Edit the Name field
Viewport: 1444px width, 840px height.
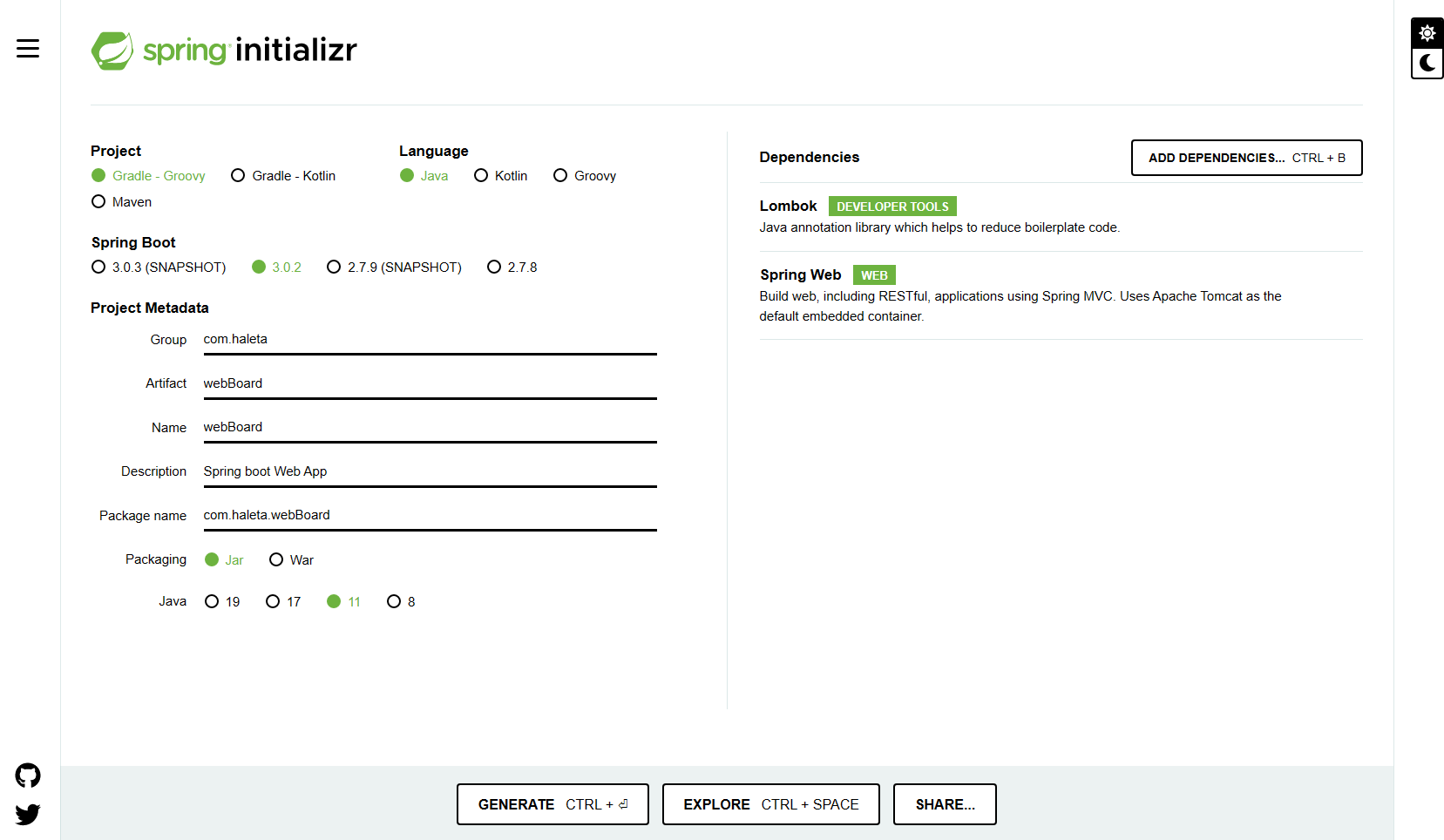click(x=430, y=428)
